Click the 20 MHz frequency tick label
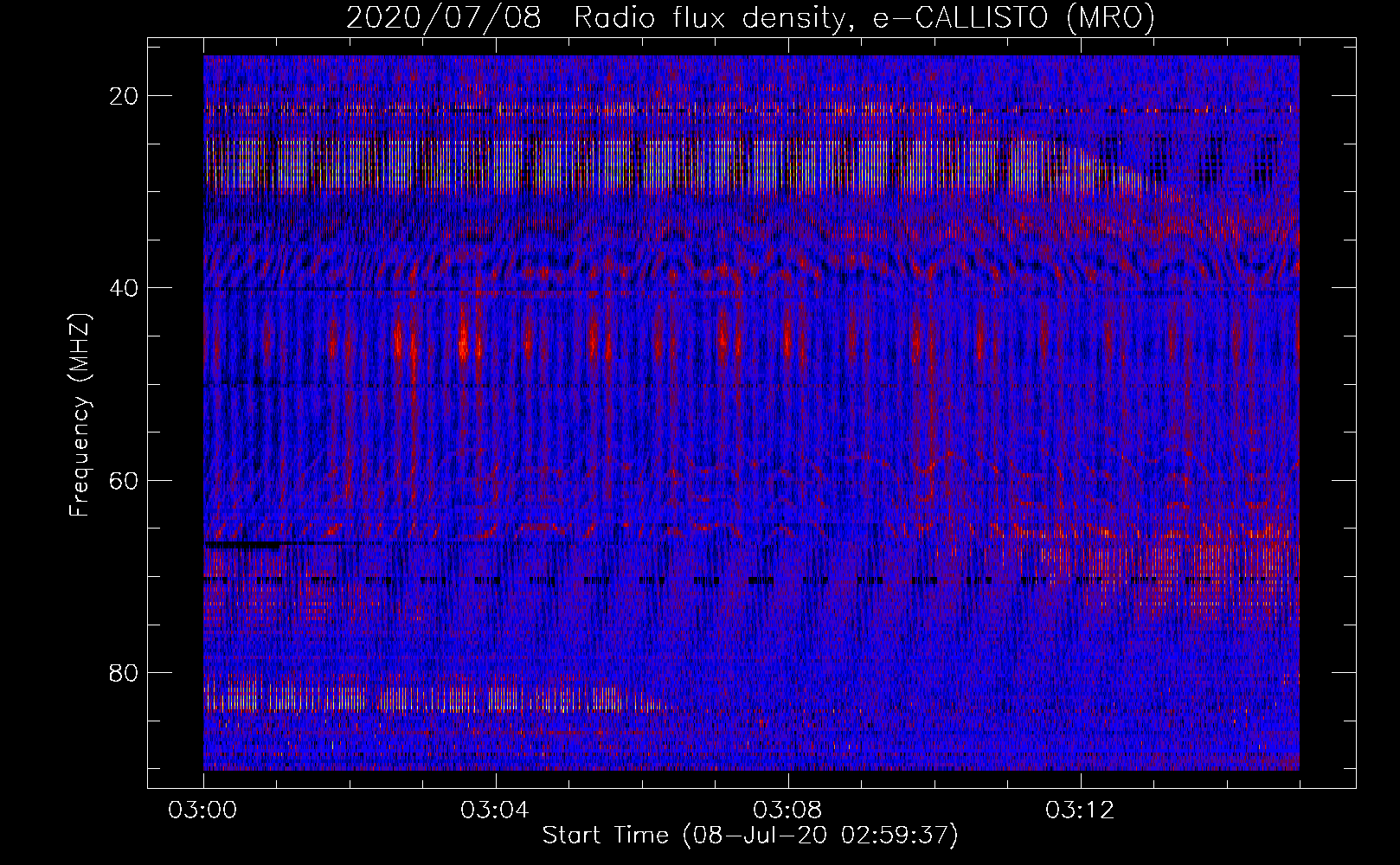The height and width of the screenshot is (865, 1400). click(x=125, y=96)
